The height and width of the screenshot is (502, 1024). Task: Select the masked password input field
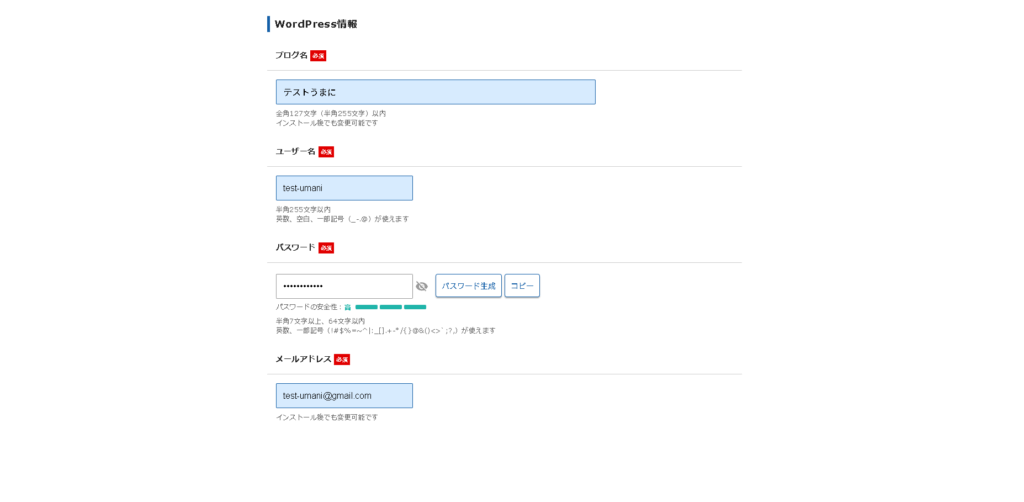point(344,286)
